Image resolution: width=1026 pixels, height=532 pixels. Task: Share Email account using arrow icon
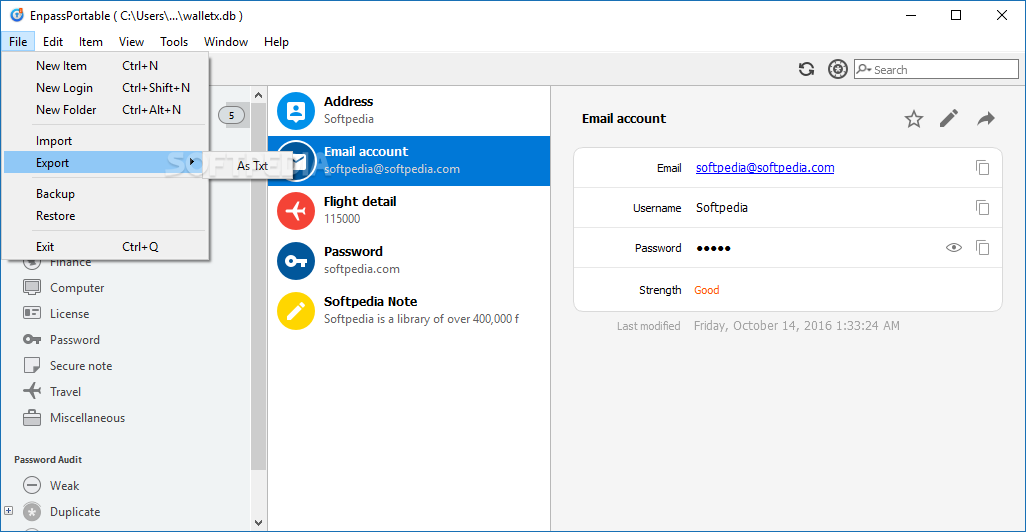pyautogui.click(x=985, y=118)
